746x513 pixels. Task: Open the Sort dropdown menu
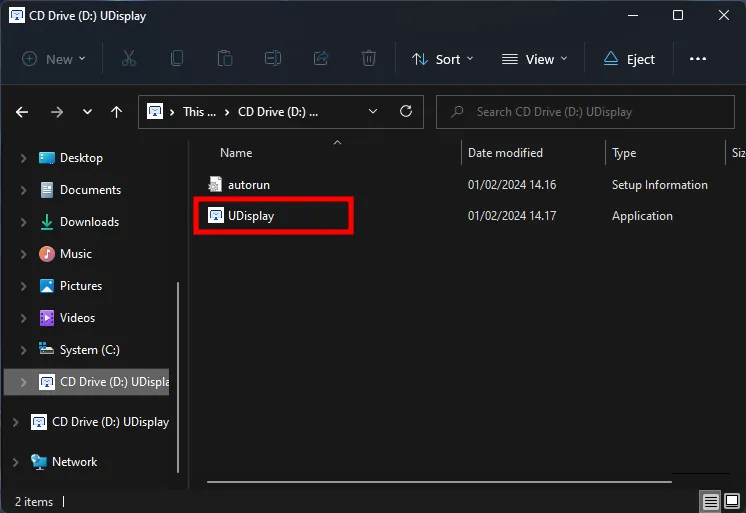[x=443, y=59]
